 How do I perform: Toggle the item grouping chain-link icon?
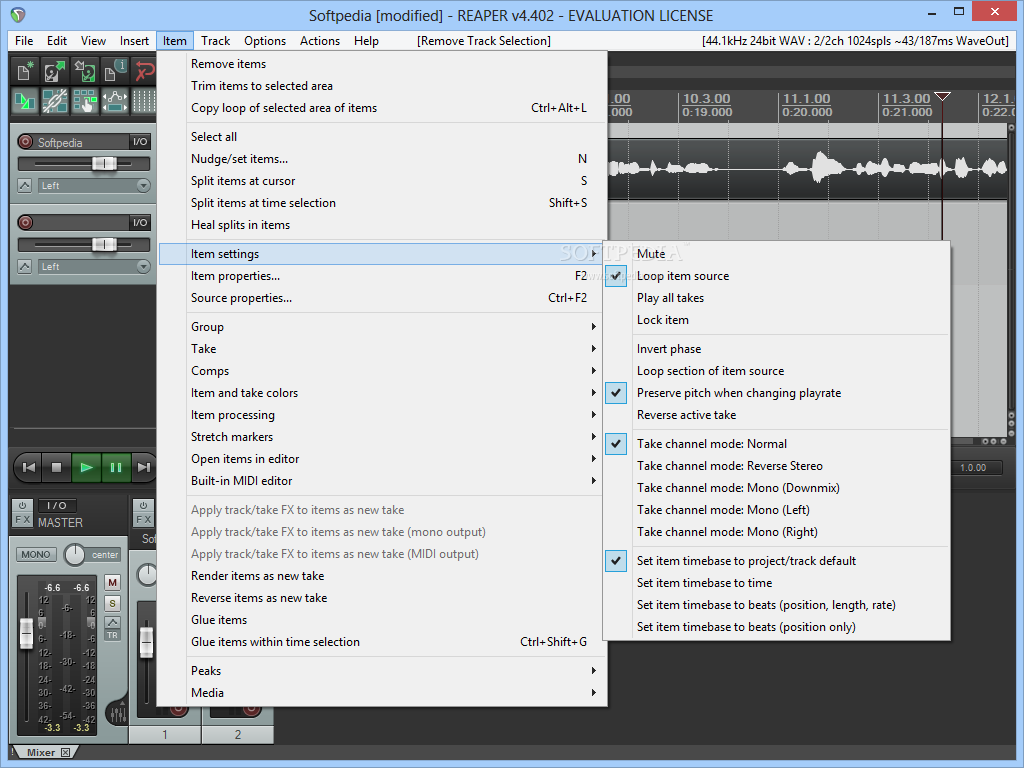click(55, 101)
